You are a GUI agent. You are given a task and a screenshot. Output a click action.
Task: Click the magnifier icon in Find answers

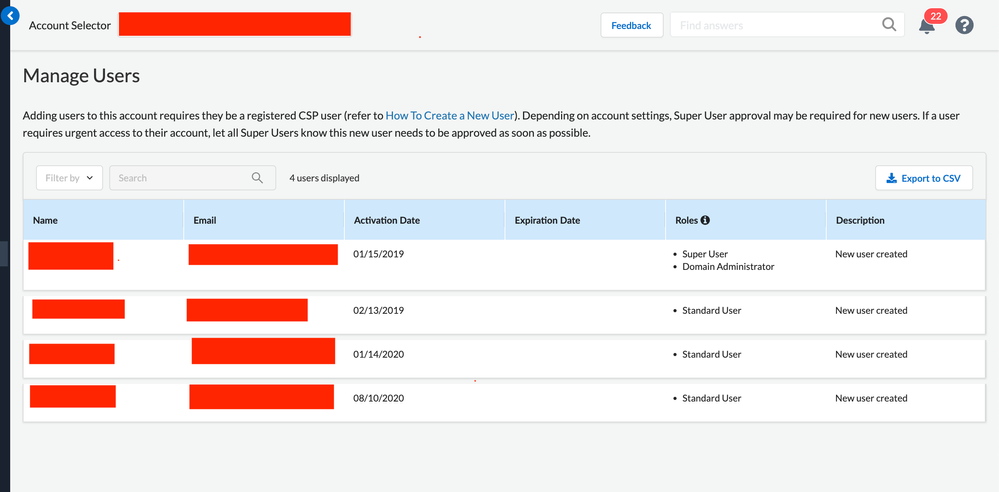(x=889, y=25)
